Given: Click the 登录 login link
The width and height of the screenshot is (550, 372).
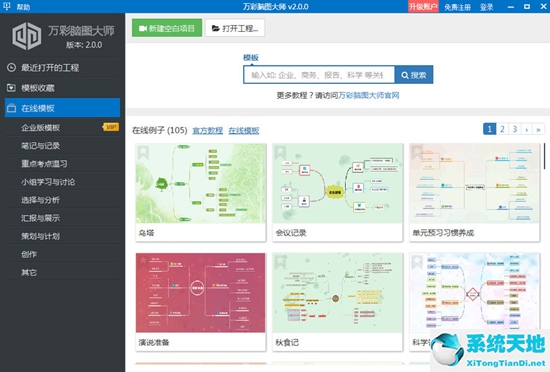Looking at the screenshot, I should [x=486, y=7].
